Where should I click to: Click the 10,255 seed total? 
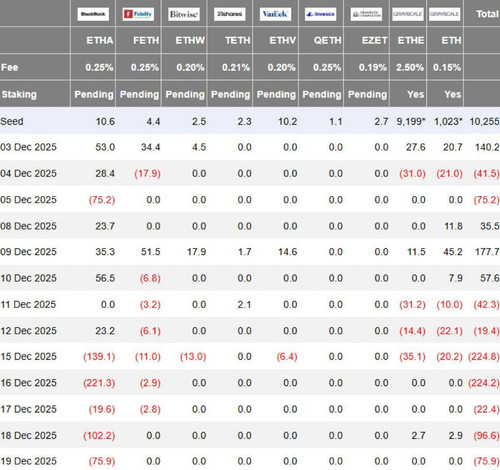pos(484,121)
